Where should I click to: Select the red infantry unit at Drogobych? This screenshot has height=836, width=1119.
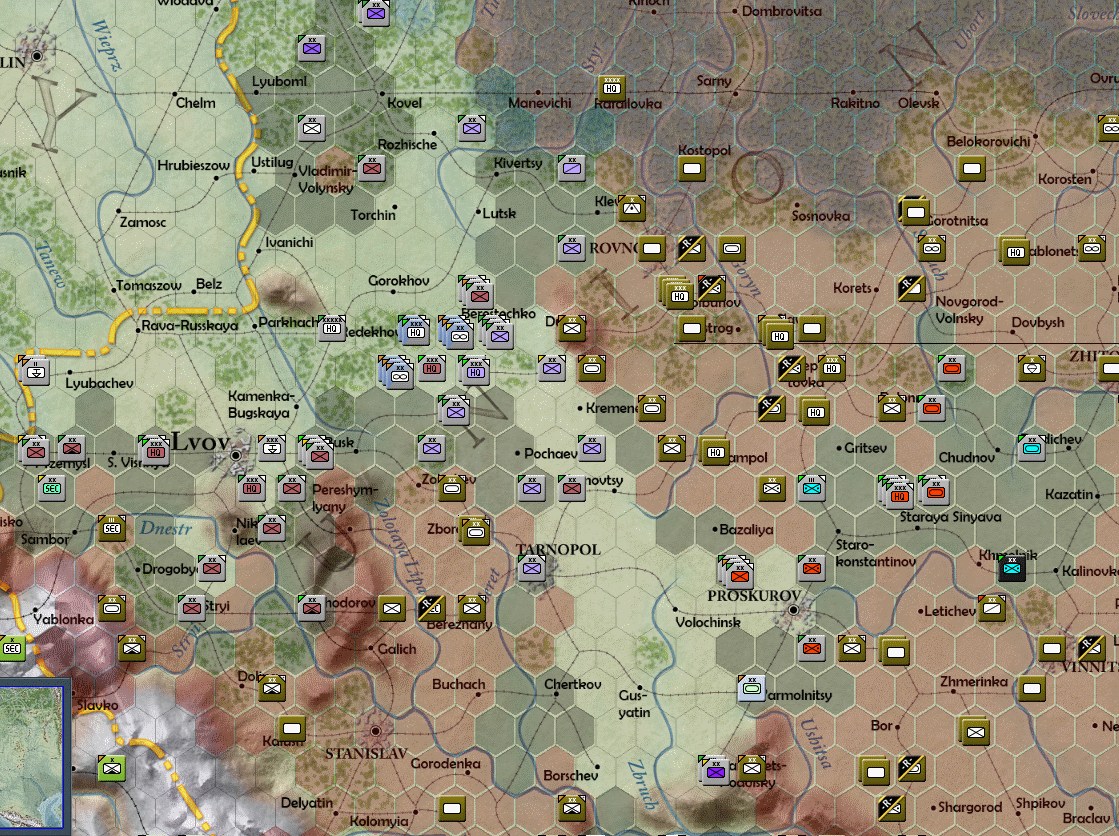(x=212, y=568)
